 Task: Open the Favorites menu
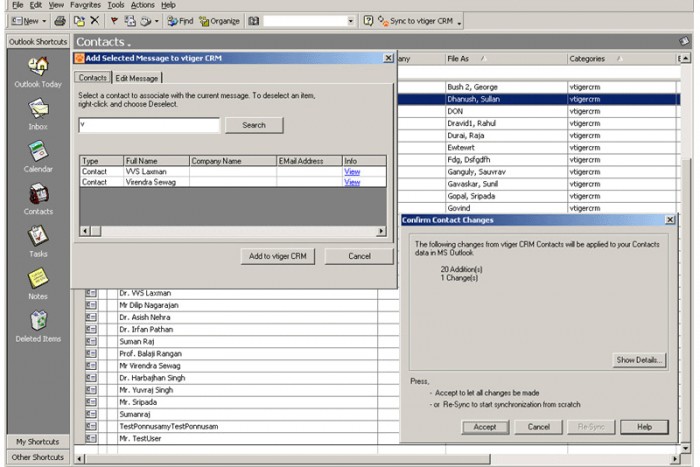point(85,5)
